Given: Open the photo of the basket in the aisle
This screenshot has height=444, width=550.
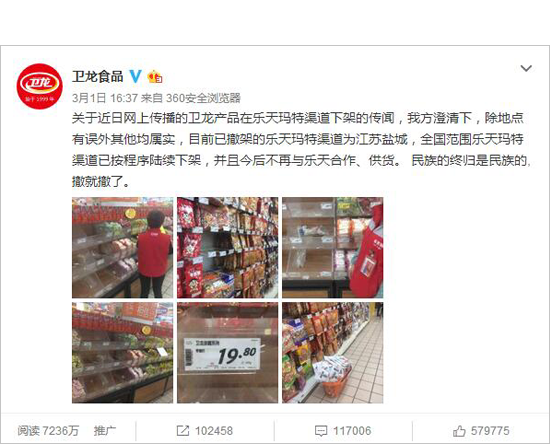Looking at the screenshot, I should coord(333,353).
